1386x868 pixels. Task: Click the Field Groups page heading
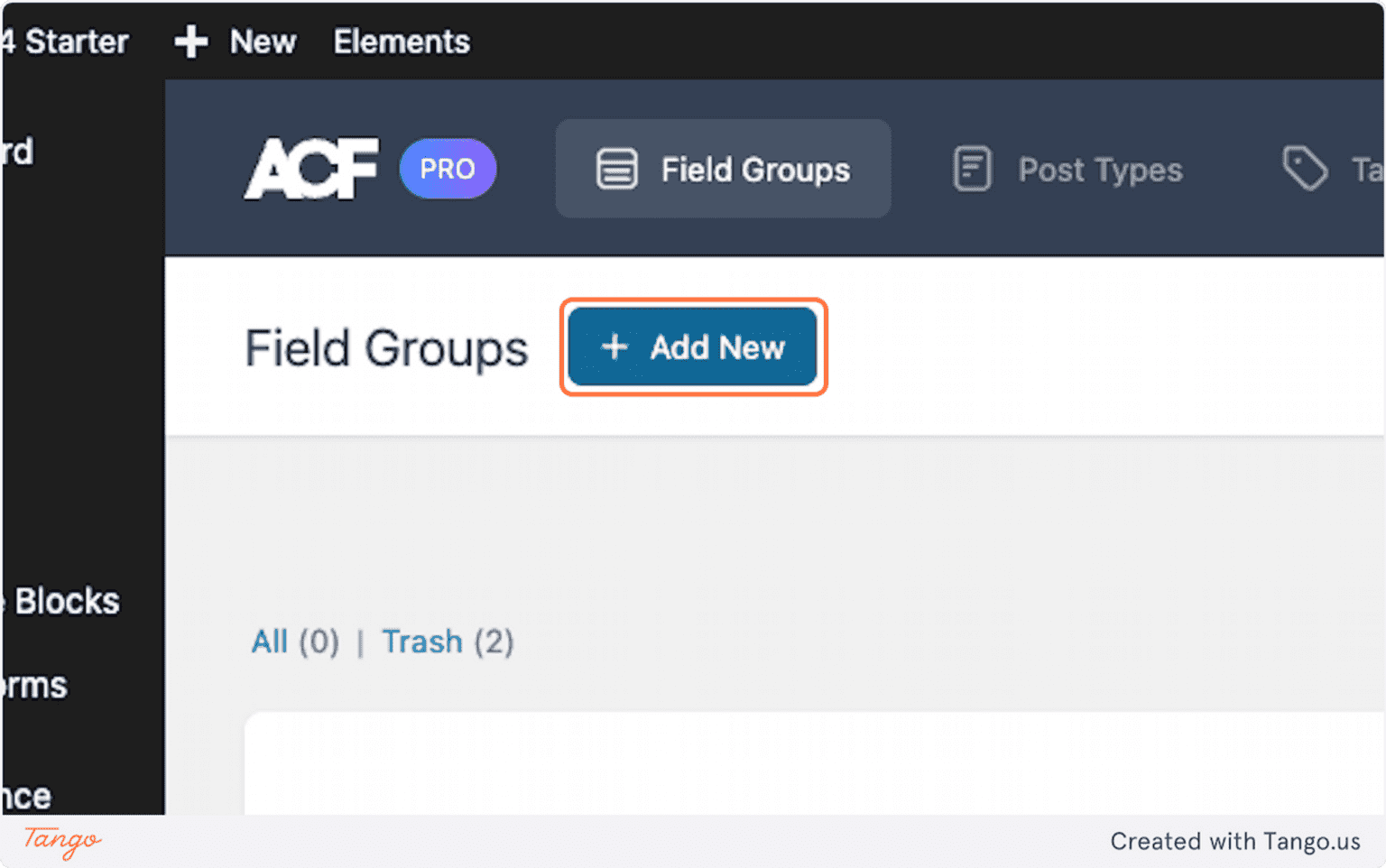(386, 348)
